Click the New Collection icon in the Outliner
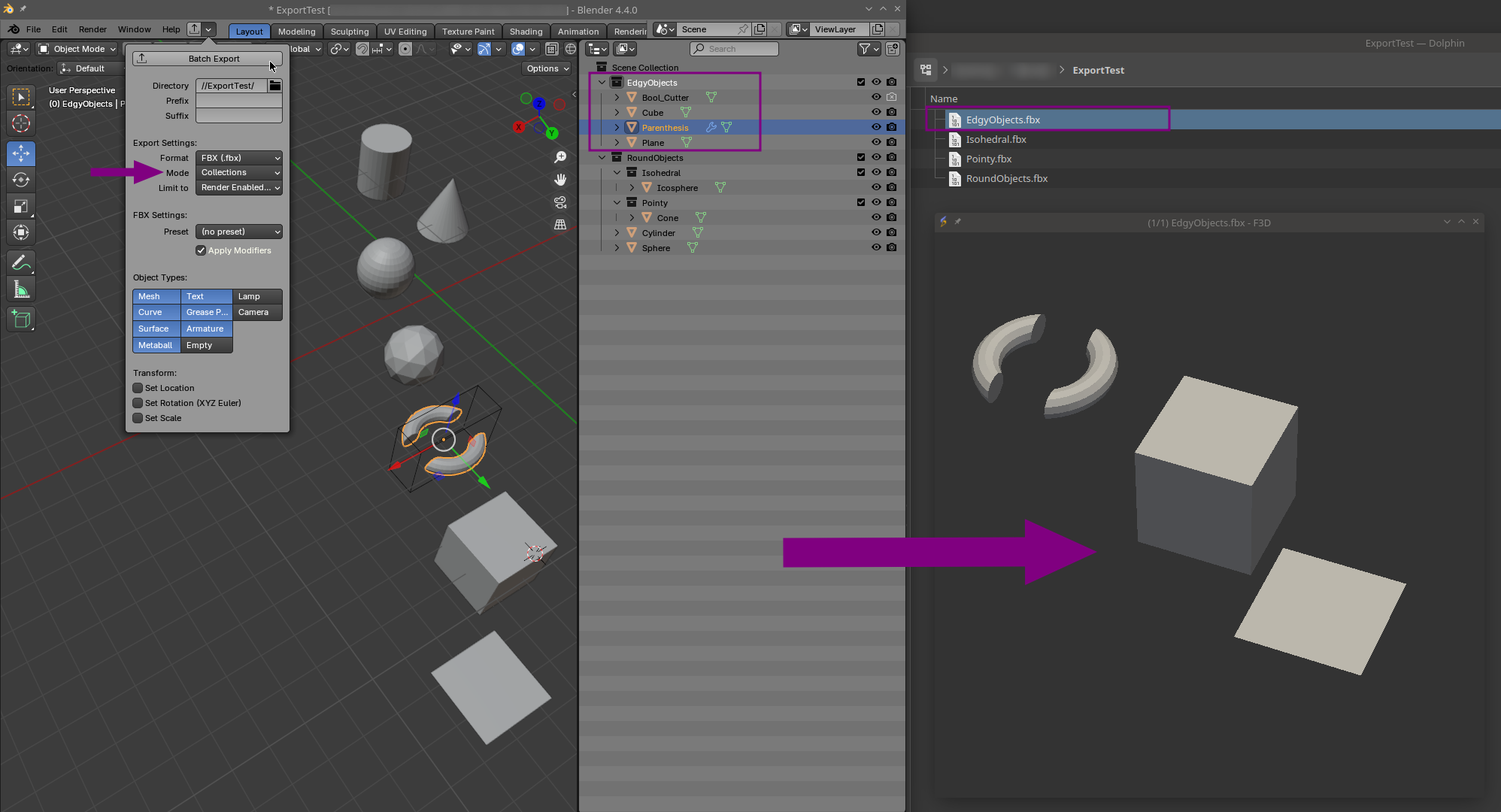 (893, 48)
